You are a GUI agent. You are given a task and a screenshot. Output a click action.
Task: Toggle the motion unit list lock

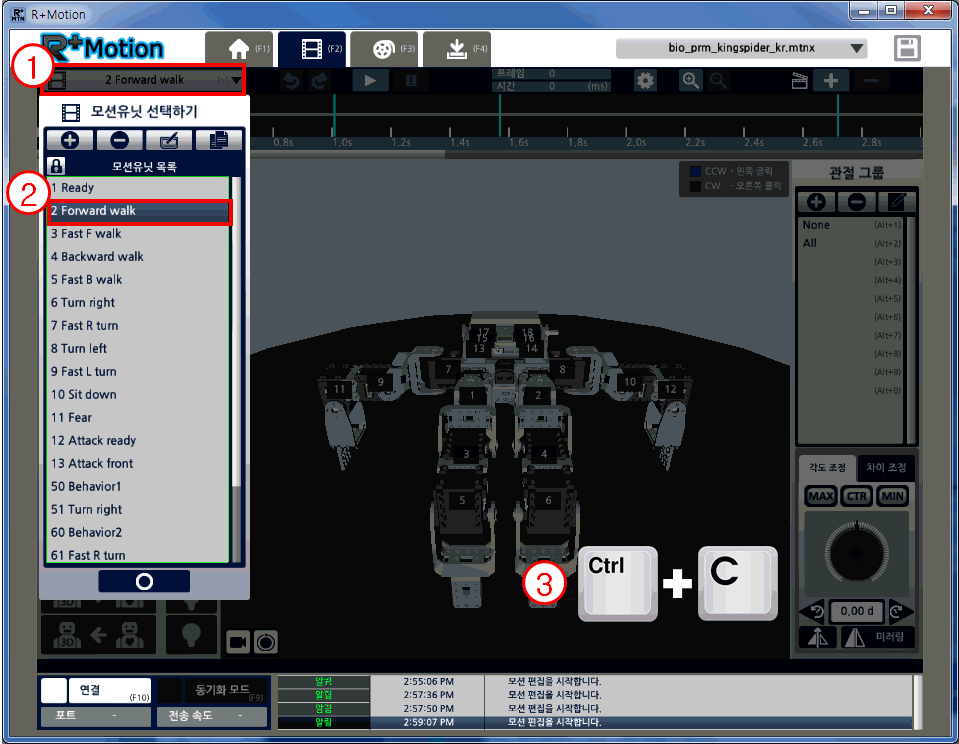[57, 166]
